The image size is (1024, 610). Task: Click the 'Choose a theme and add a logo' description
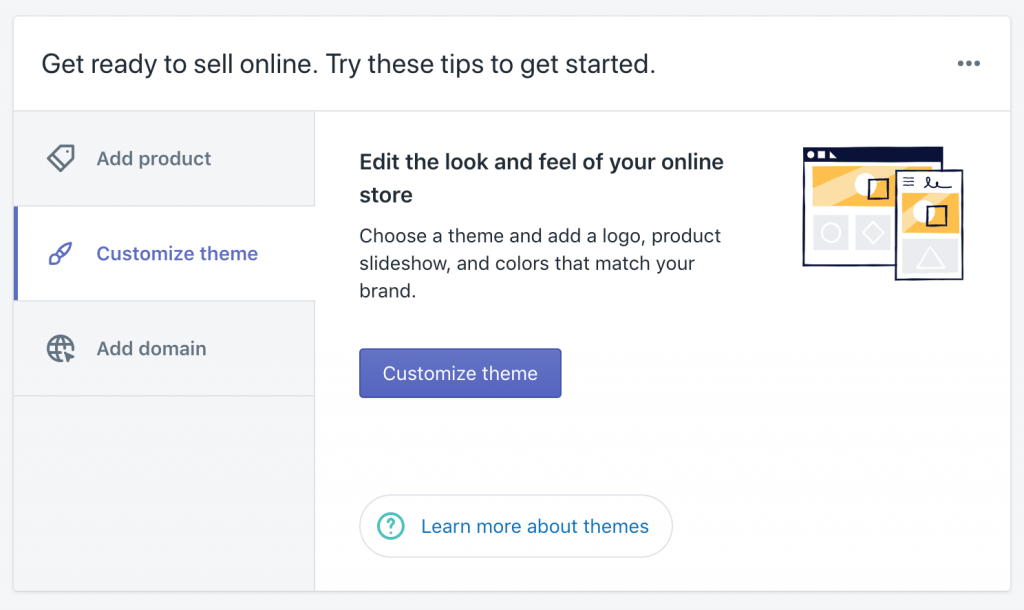[x=540, y=263]
